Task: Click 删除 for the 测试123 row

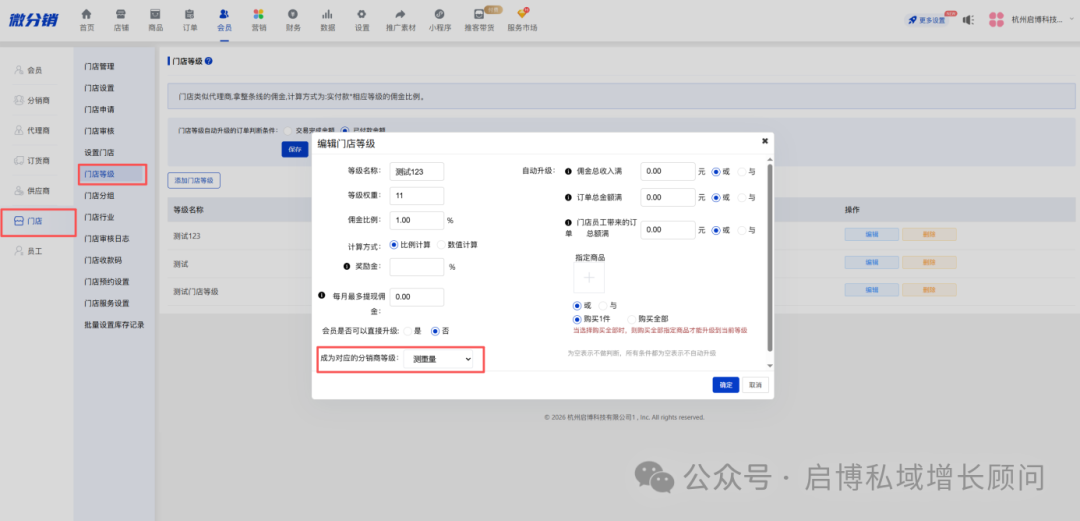Action: coord(928,234)
